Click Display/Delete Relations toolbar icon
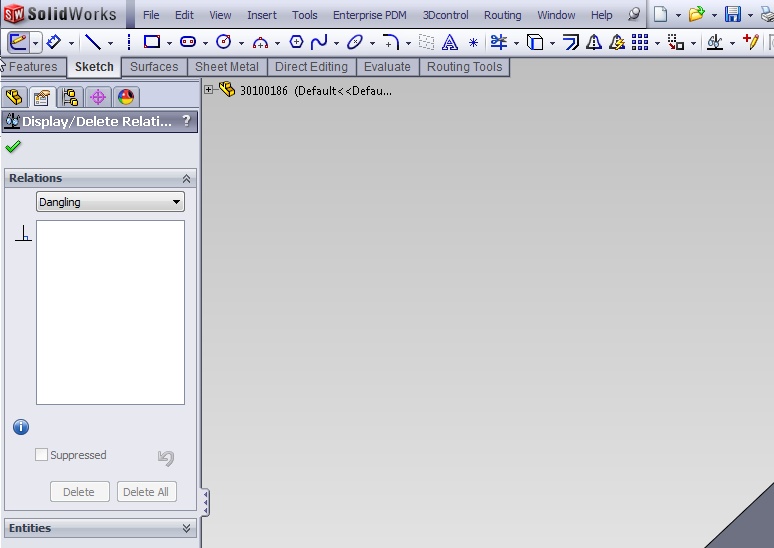This screenshot has width=774, height=548. pos(715,42)
